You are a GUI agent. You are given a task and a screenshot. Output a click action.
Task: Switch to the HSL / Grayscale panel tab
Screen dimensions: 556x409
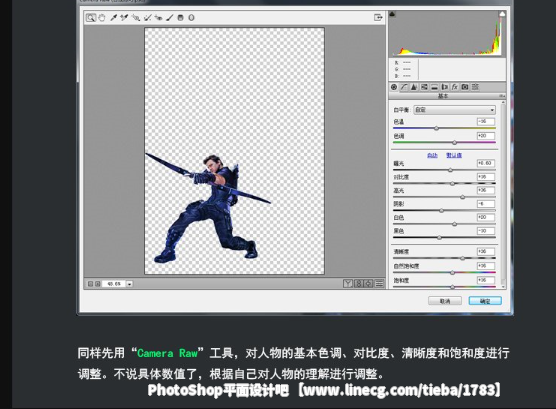(424, 87)
